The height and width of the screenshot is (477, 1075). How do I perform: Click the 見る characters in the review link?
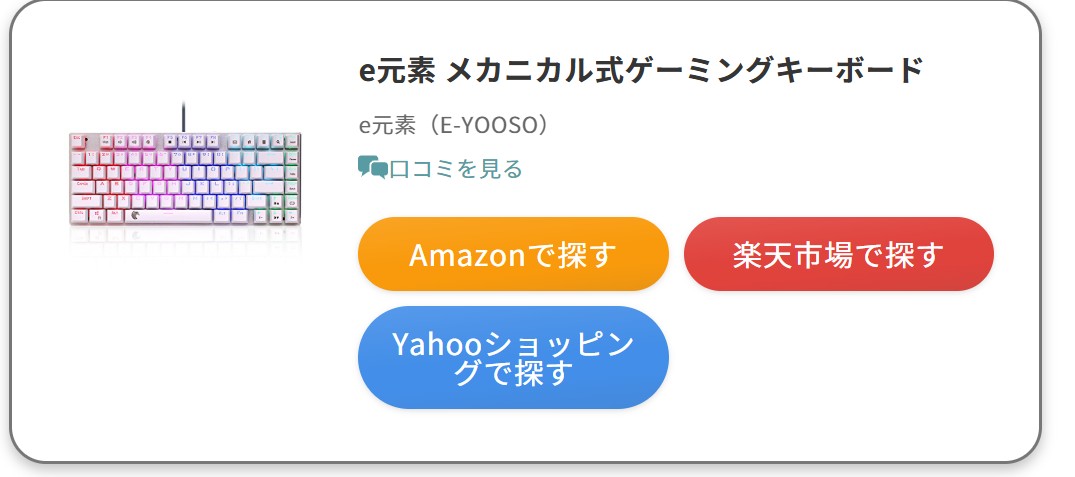[500, 169]
